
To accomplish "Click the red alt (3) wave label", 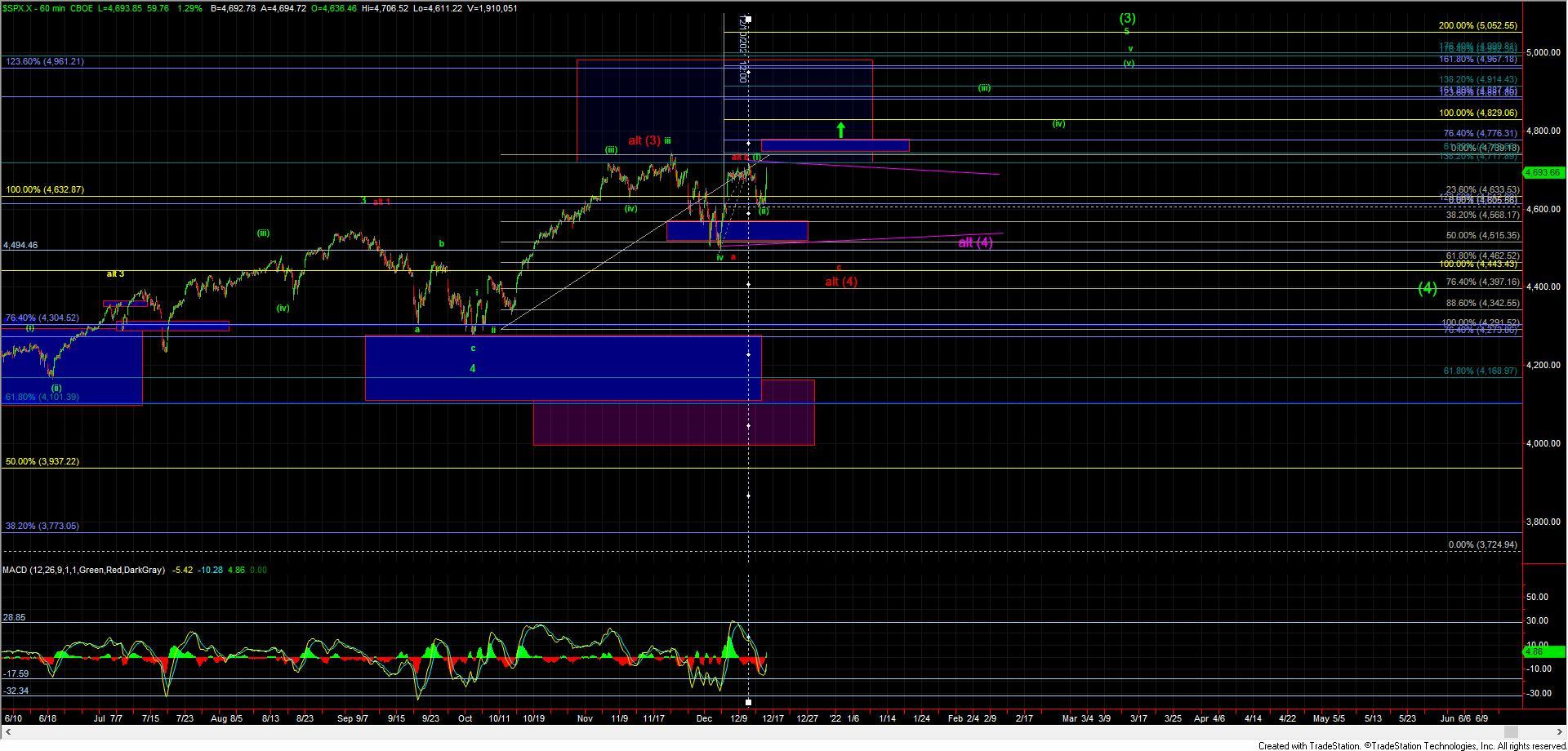I will (644, 140).
